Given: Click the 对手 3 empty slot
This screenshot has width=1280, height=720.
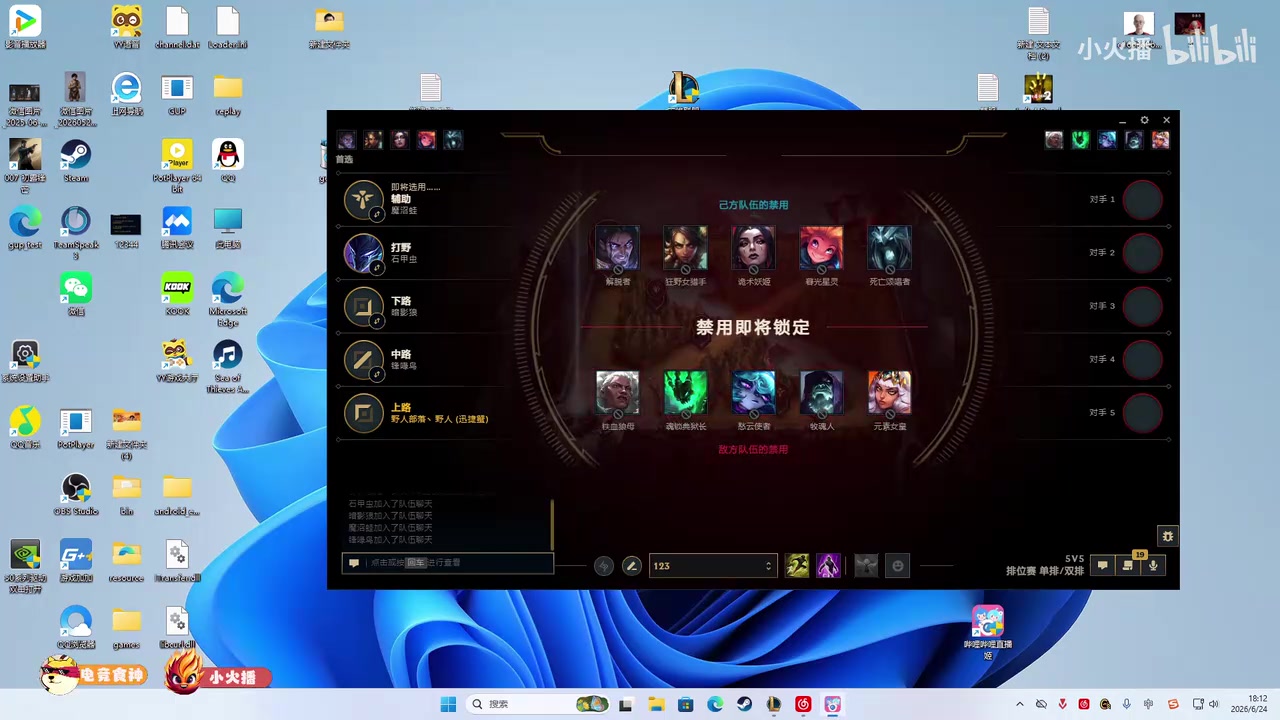Looking at the screenshot, I should (1142, 306).
